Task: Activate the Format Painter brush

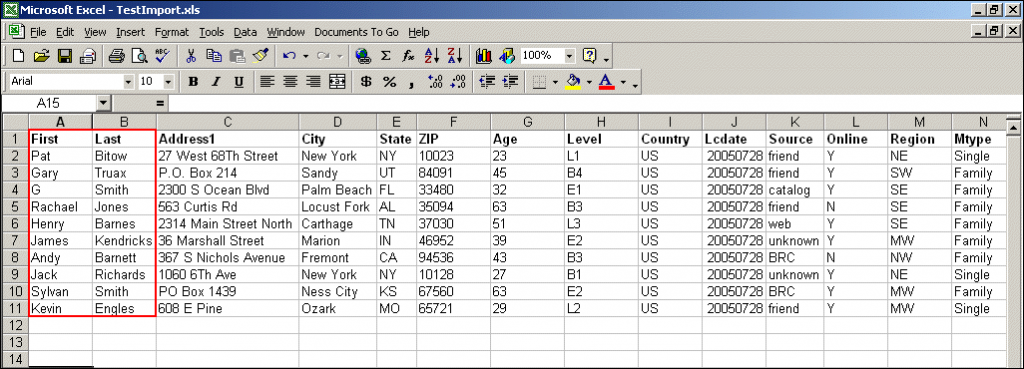Action: click(x=260, y=56)
